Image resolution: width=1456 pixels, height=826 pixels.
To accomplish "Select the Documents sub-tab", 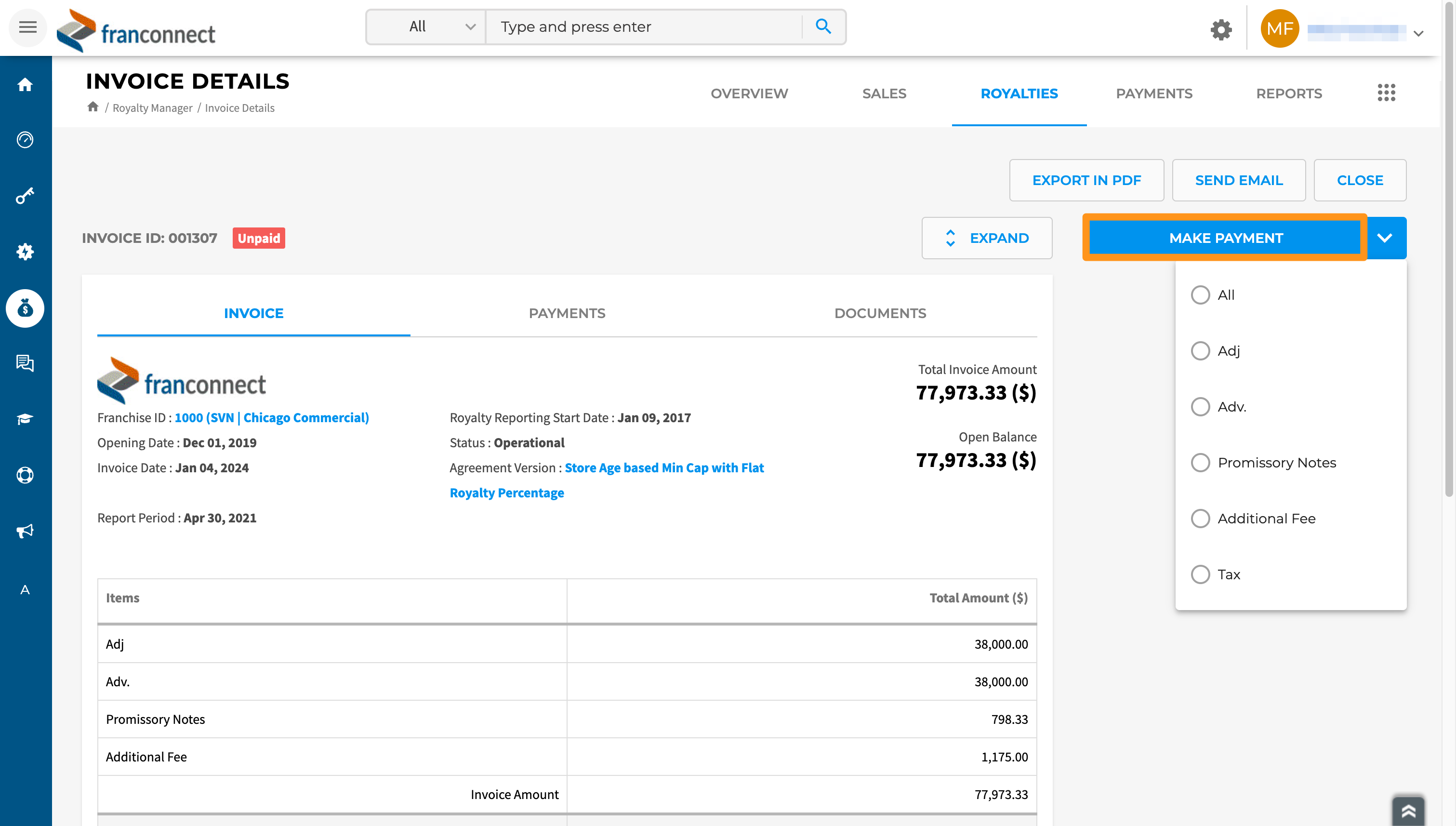I will click(x=880, y=313).
